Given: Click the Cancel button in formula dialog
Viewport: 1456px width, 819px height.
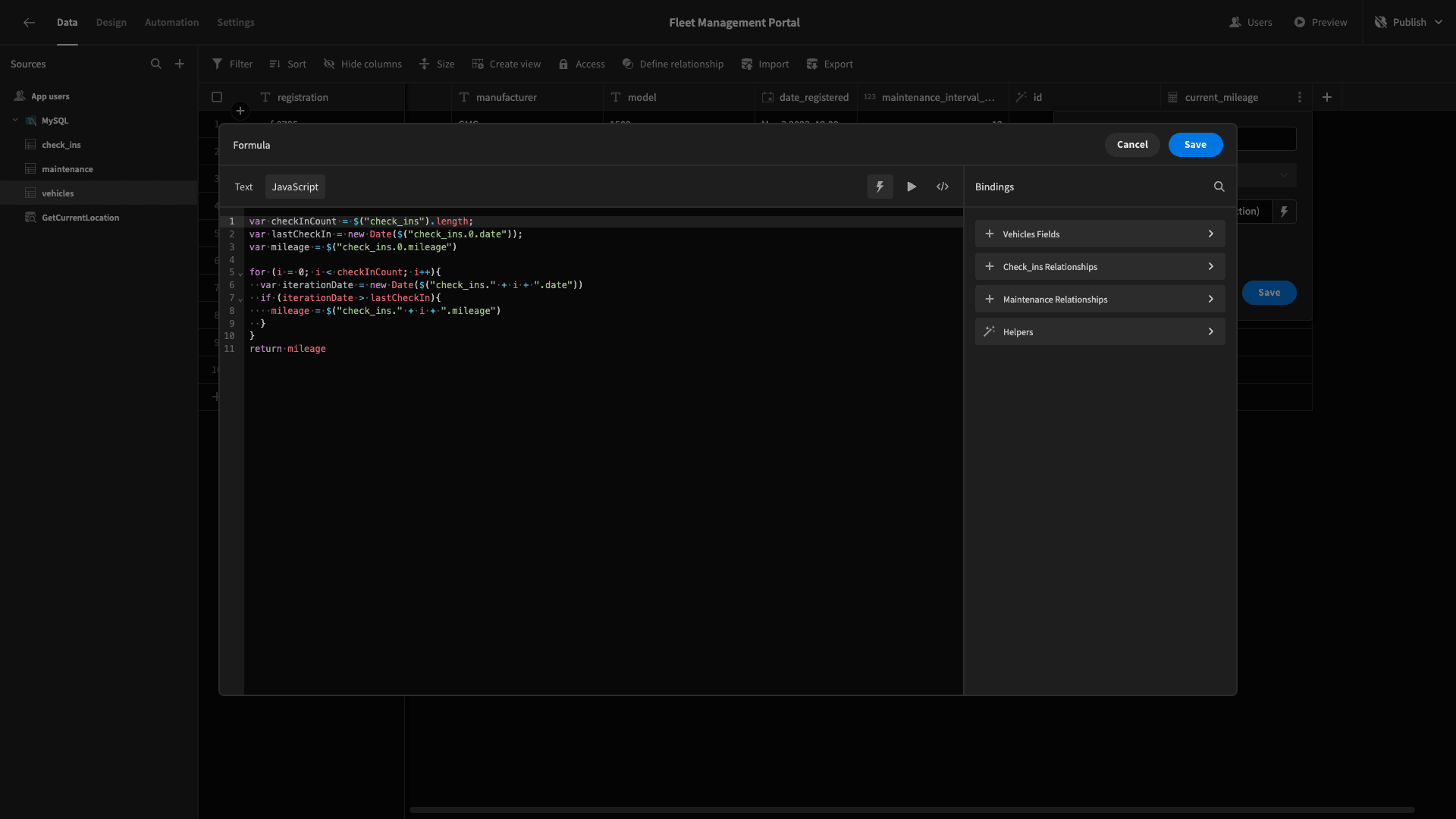Looking at the screenshot, I should click(x=1132, y=144).
